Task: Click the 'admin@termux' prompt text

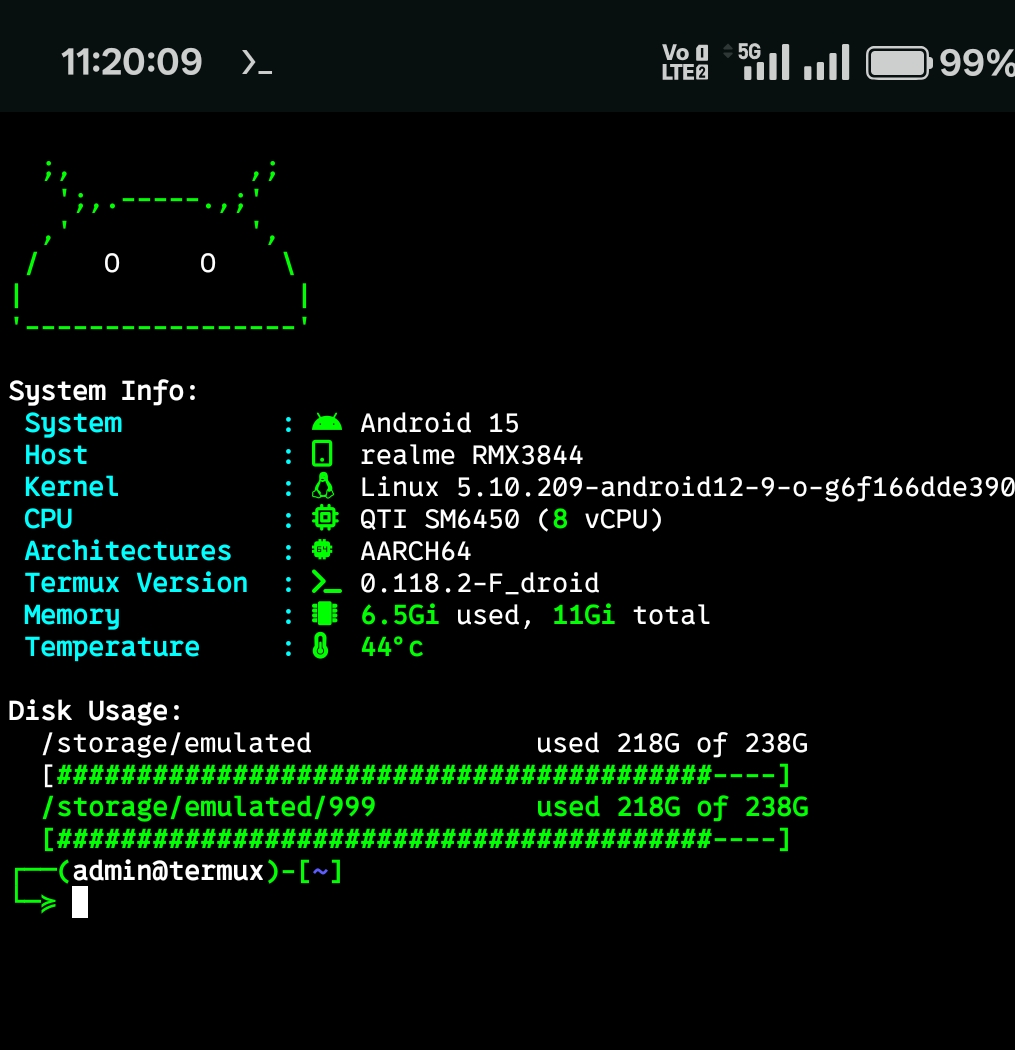Action: pyautogui.click(x=168, y=871)
